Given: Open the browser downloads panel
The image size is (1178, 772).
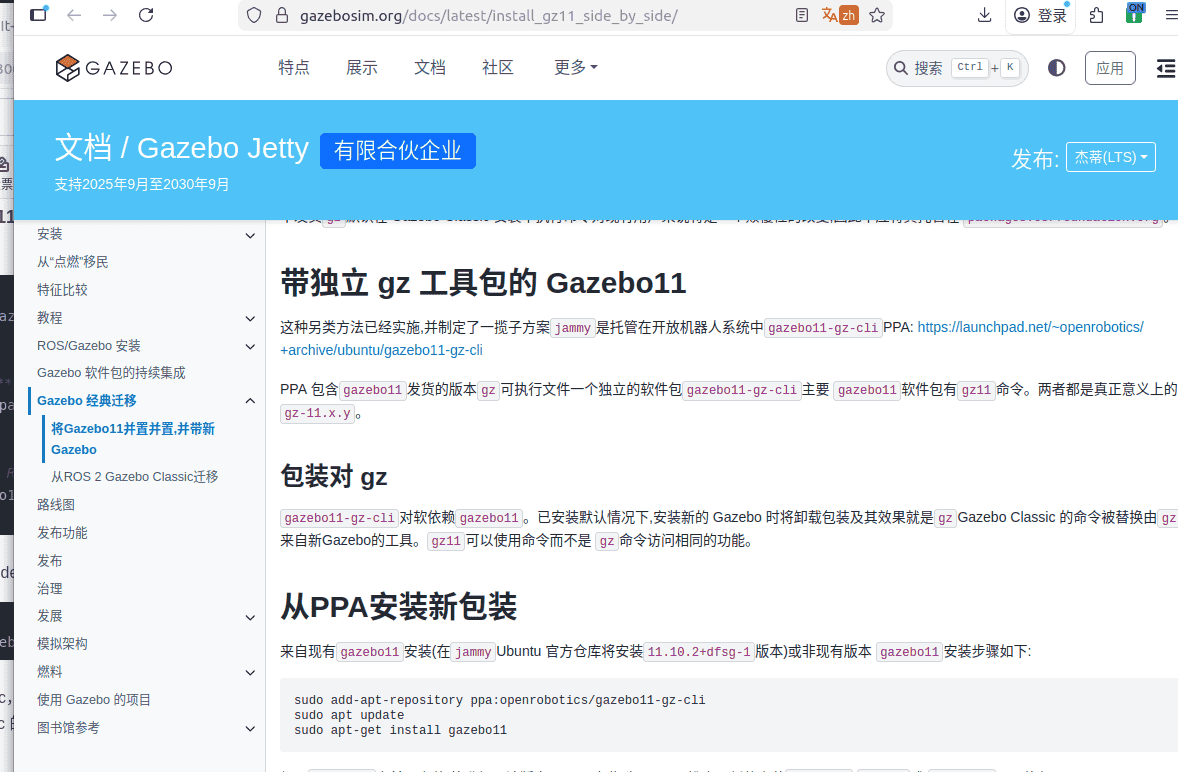Looking at the screenshot, I should (984, 15).
